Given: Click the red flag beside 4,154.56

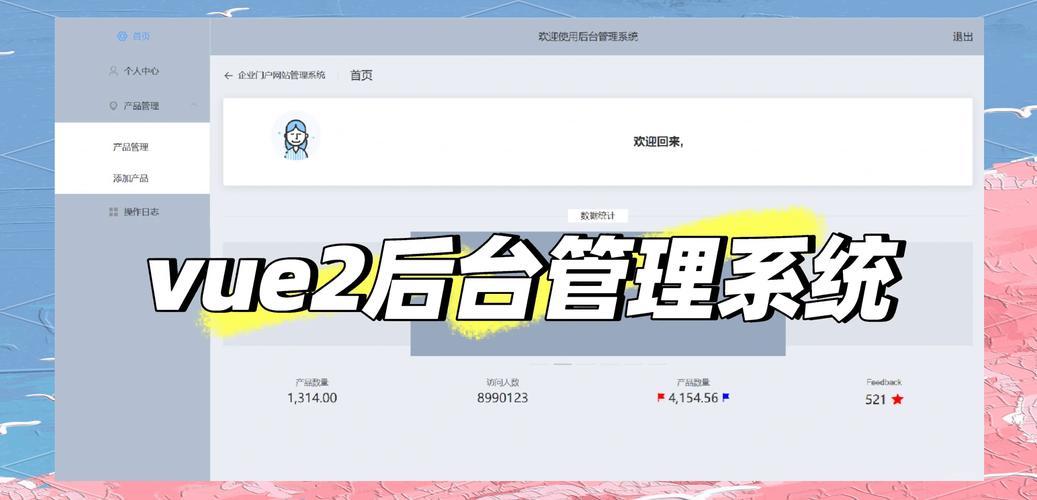Looking at the screenshot, I should tap(661, 397).
